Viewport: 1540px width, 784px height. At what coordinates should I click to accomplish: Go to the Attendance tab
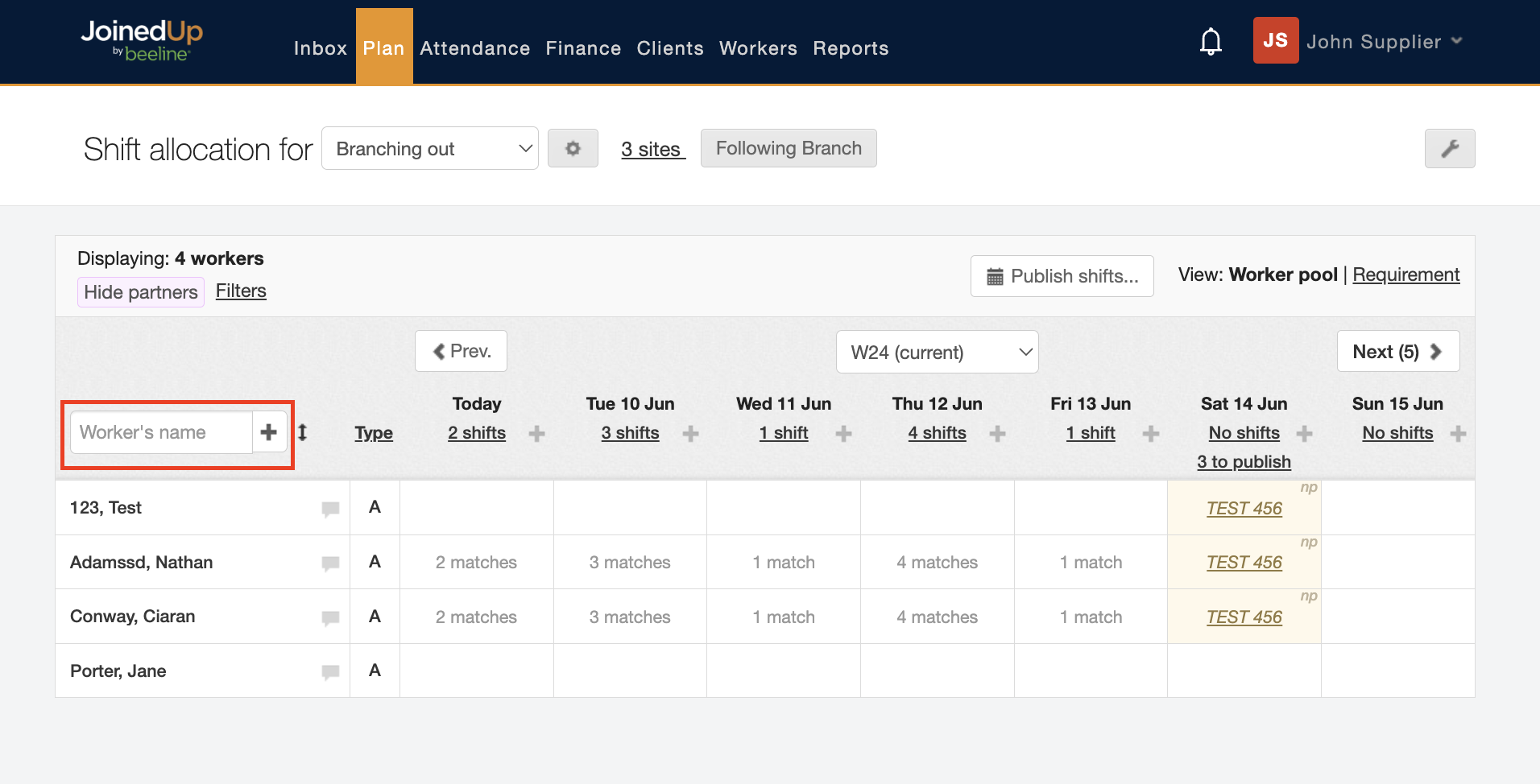[474, 48]
